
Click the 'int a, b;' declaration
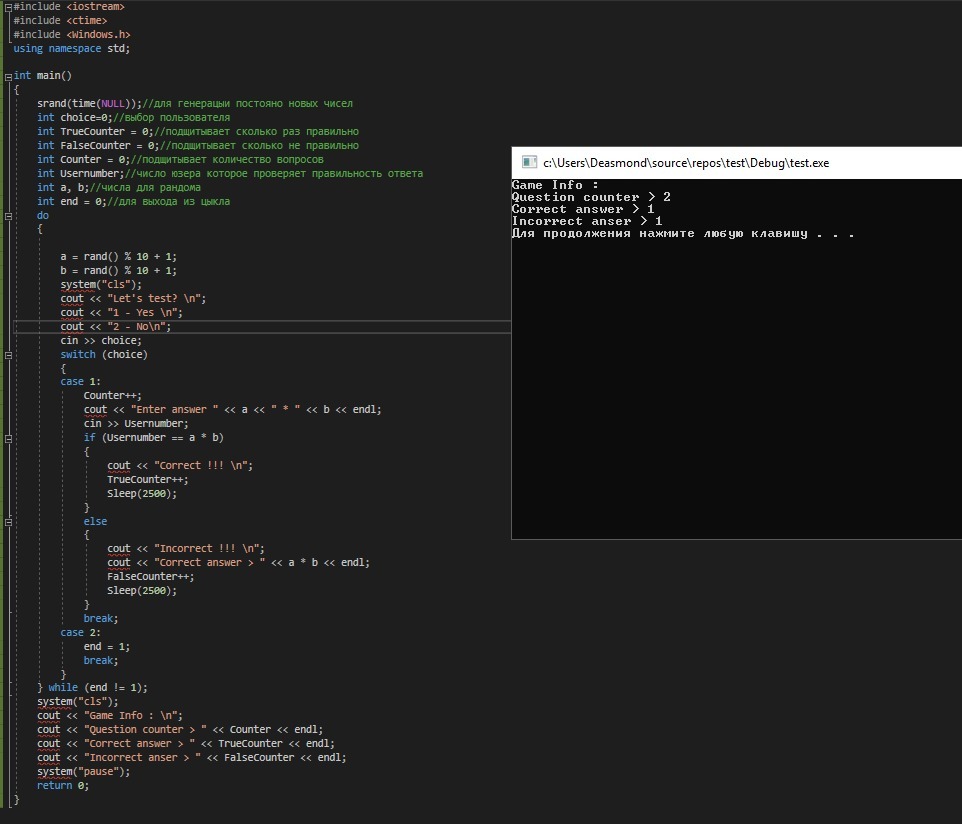coord(63,187)
